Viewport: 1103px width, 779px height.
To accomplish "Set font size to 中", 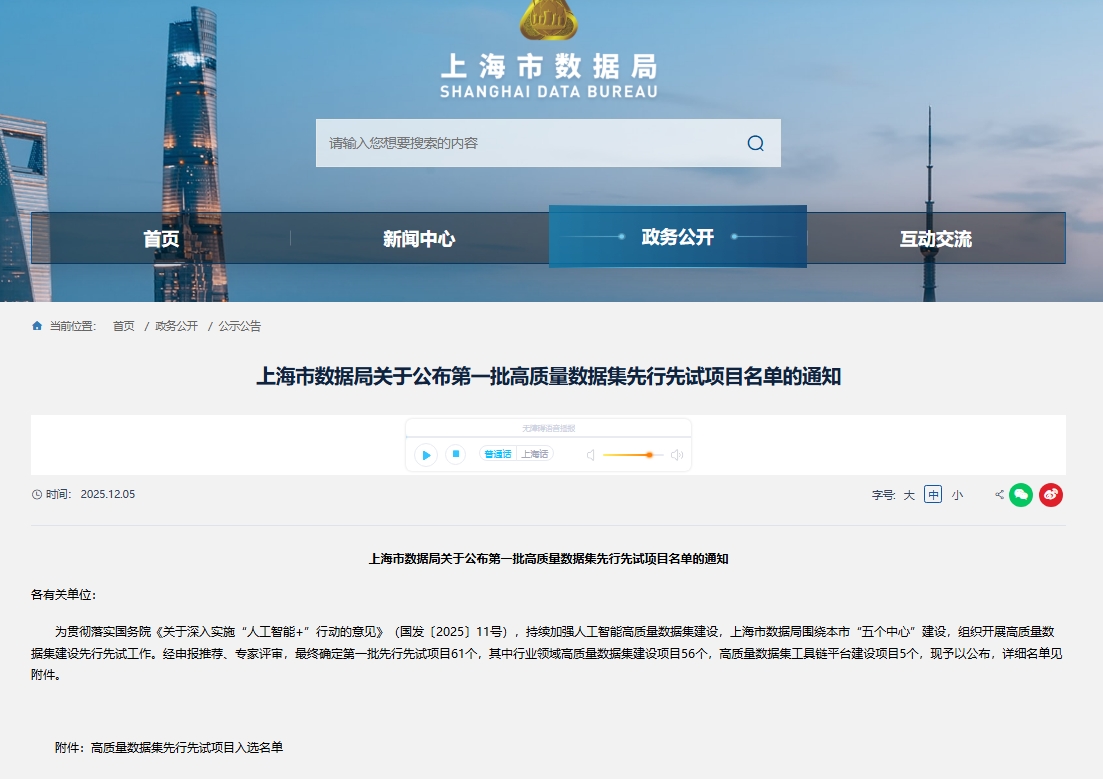I will coord(932,494).
